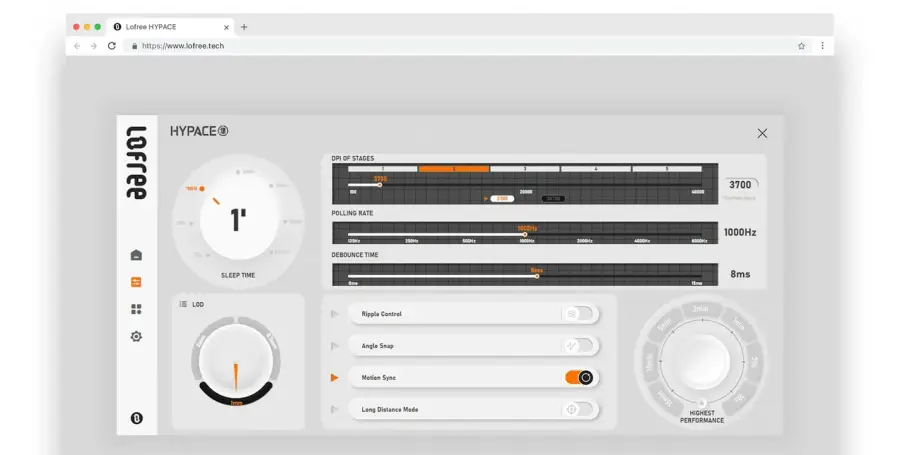The height and width of the screenshot is (455, 900).
Task: Select the orange sleep time dot on dial
Action: coord(202,189)
